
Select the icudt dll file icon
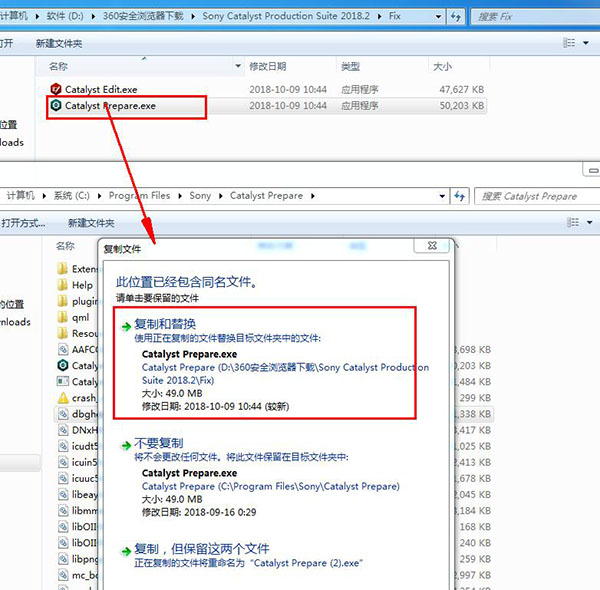tap(63, 446)
